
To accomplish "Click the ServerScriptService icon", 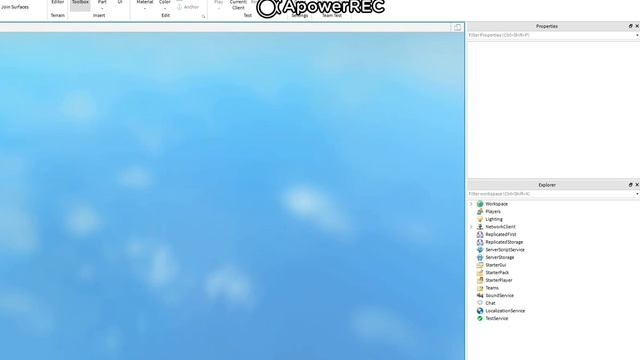I will pos(480,249).
